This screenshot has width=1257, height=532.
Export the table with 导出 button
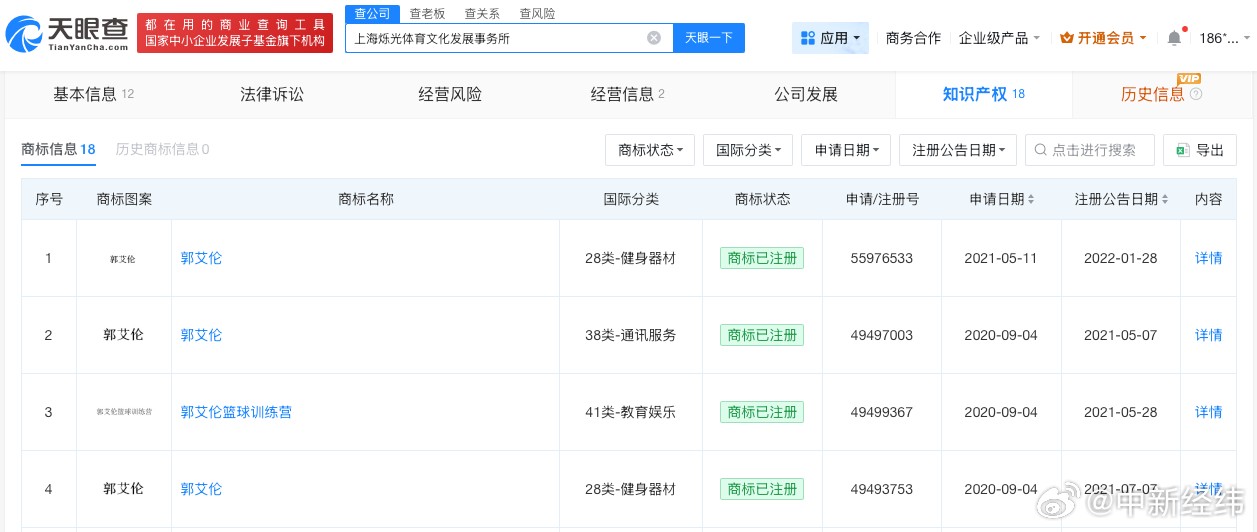(1199, 150)
